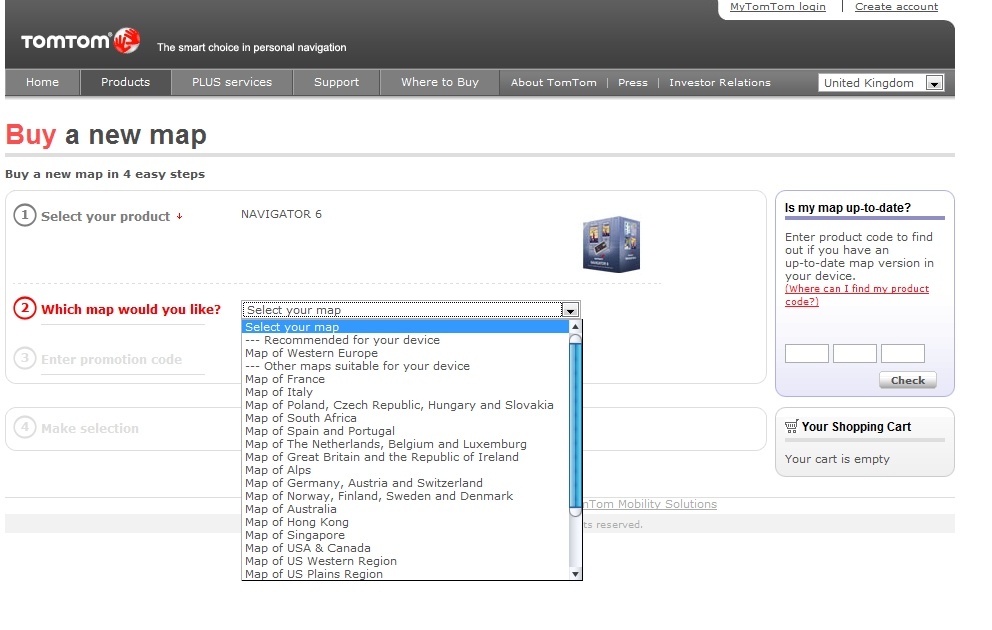Open the United Kingdom country dropdown
The image size is (992, 630).
click(x=881, y=83)
